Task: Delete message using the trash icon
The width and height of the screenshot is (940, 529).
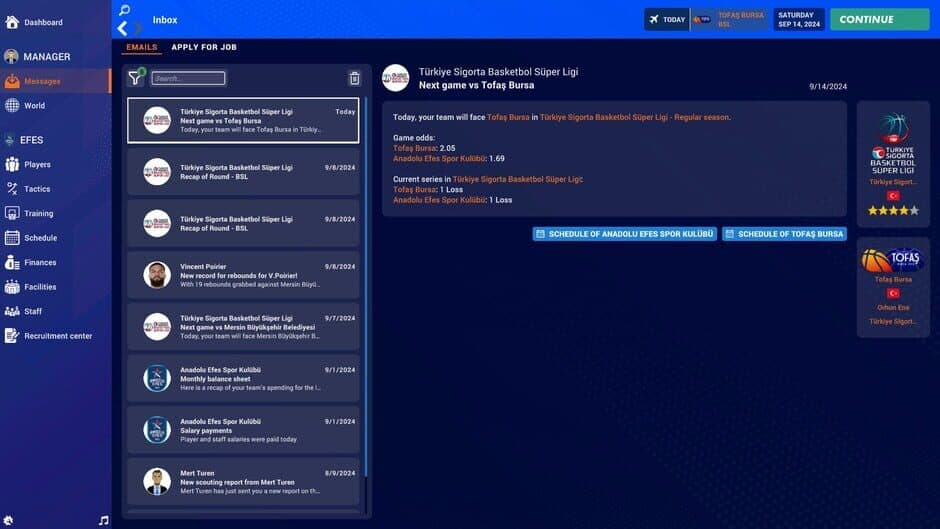Action: point(354,78)
